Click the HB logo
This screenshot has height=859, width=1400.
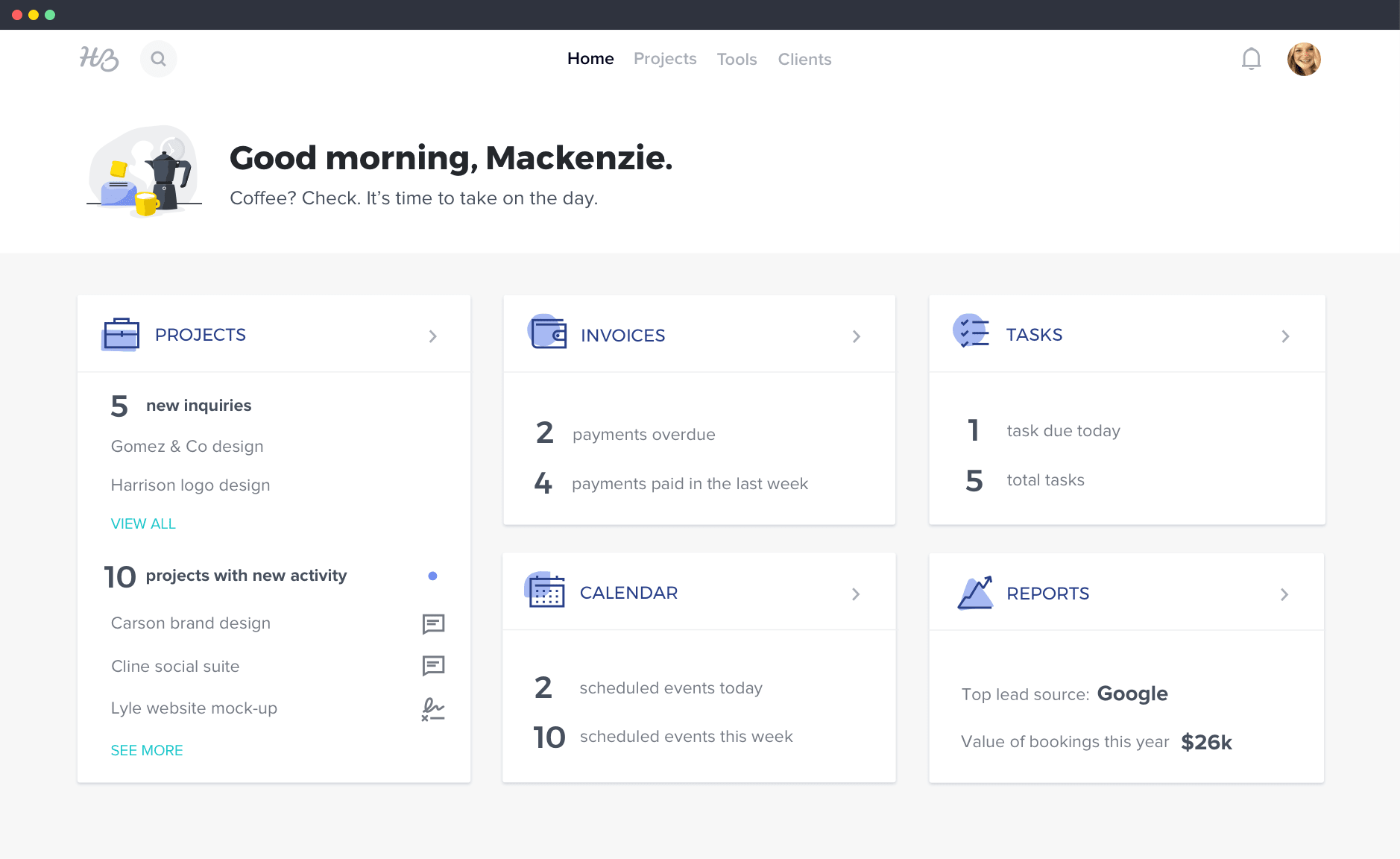pyautogui.click(x=98, y=58)
